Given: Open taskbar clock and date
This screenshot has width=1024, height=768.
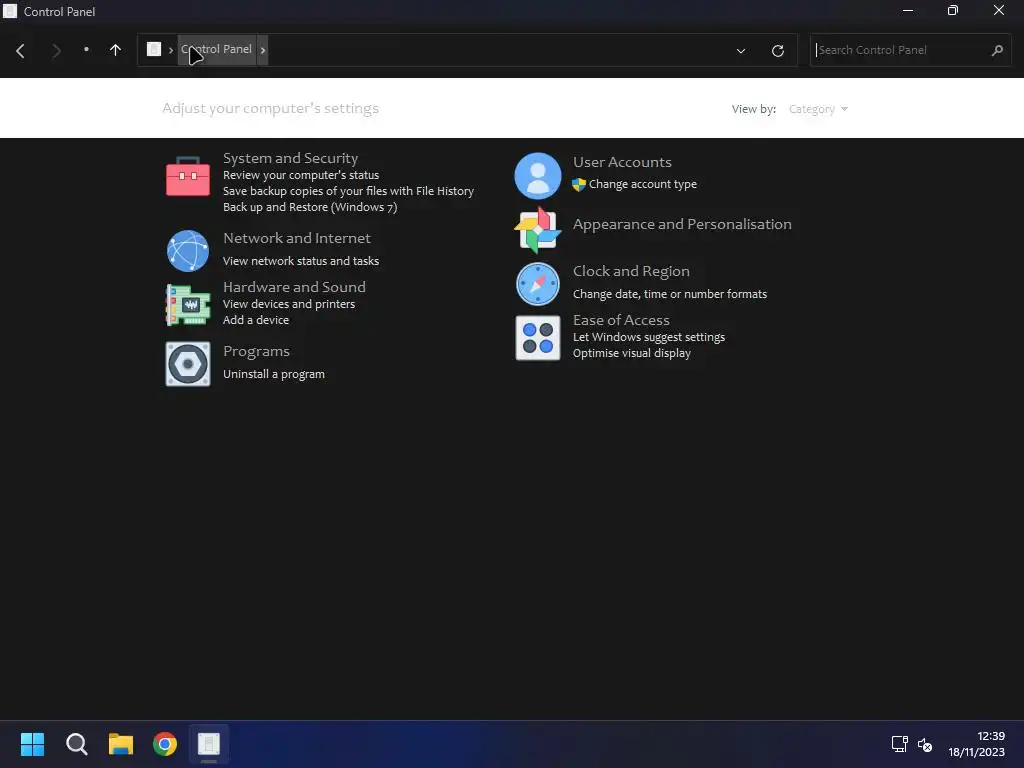Looking at the screenshot, I should tap(976, 744).
